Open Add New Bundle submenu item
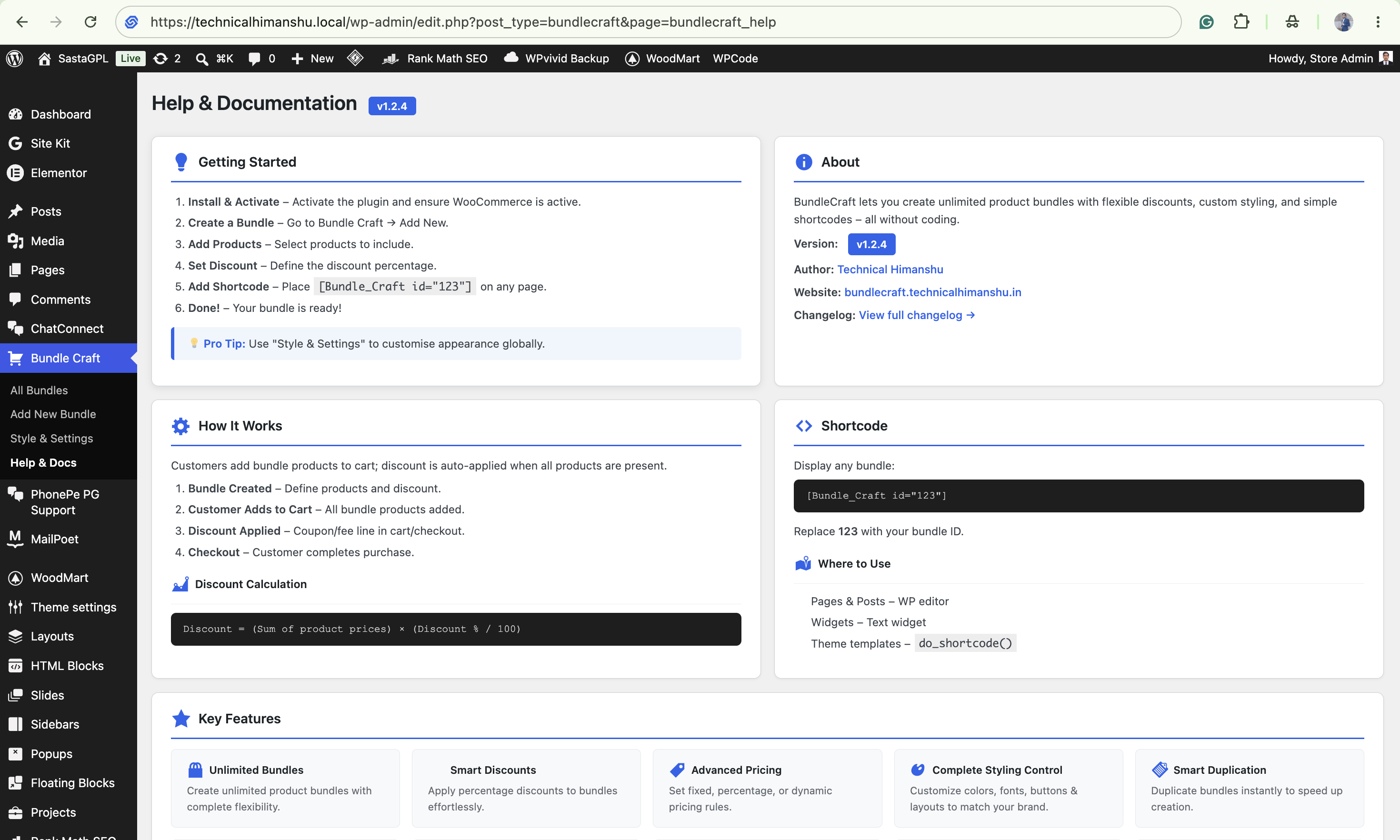Screen dimensions: 1400x840 click(53, 414)
